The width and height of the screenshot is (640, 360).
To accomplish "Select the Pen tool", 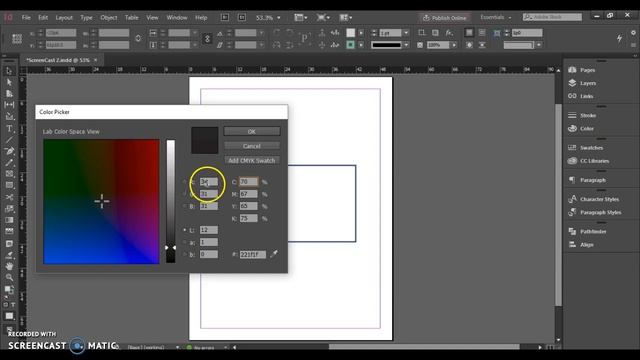I will 9,151.
